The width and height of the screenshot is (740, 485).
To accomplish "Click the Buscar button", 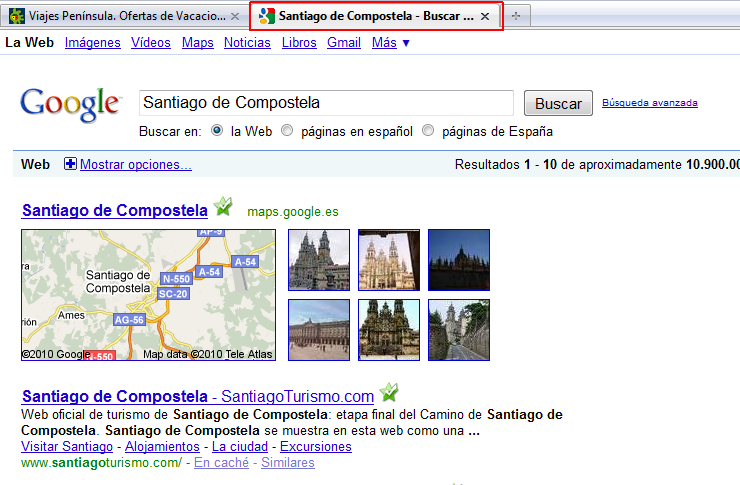I will [558, 103].
